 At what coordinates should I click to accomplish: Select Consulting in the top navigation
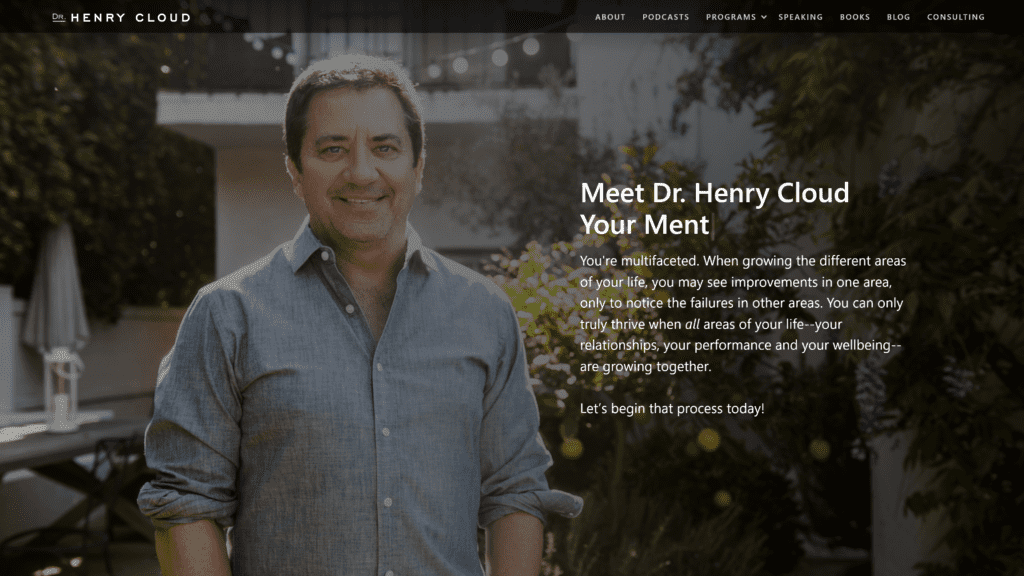955,17
